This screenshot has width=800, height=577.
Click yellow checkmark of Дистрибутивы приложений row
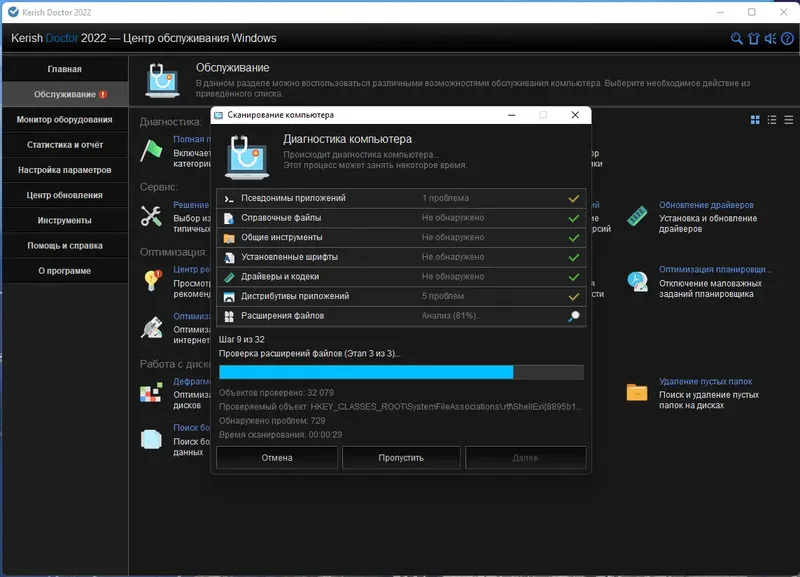coord(574,296)
